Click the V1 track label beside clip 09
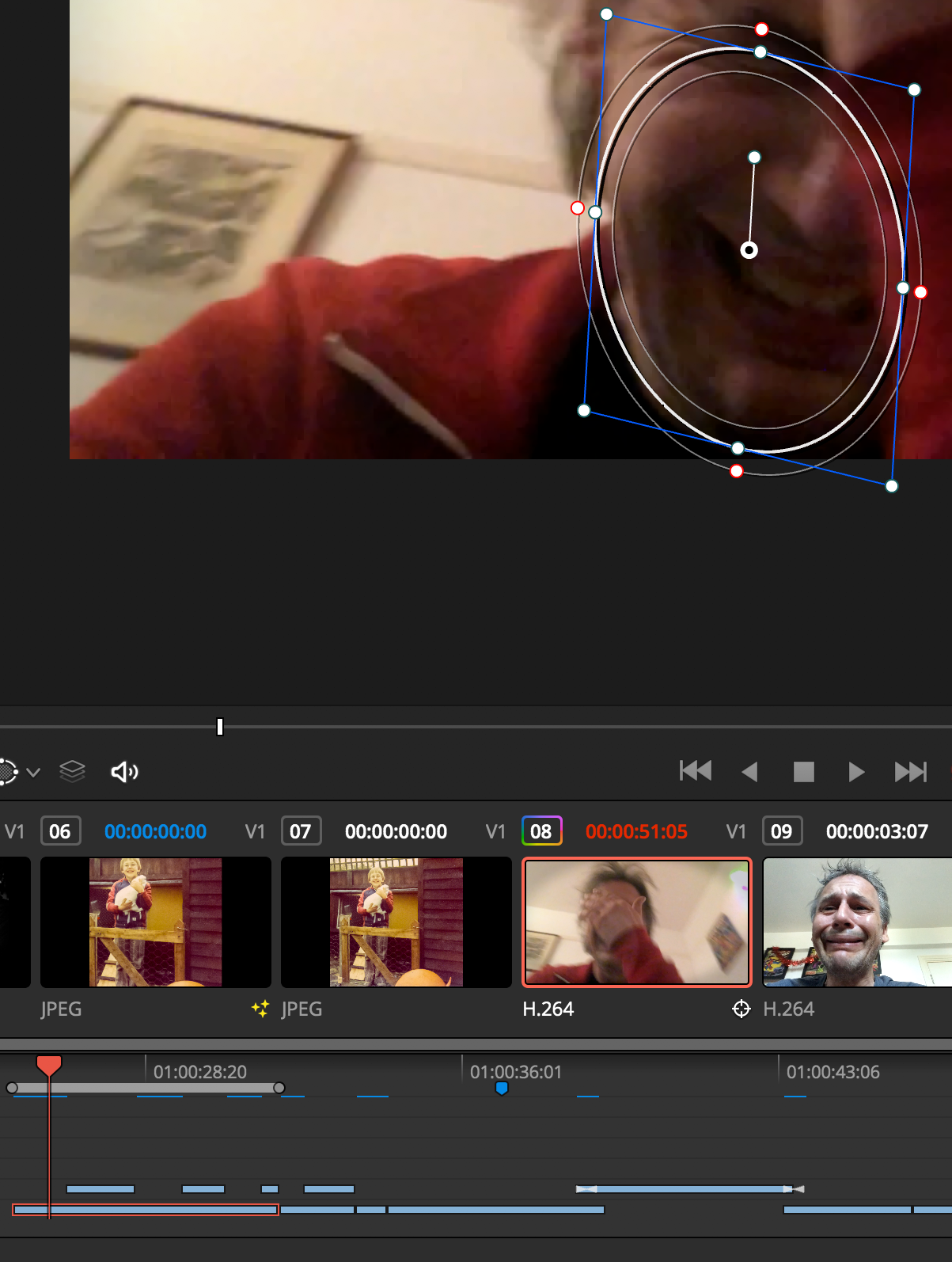952x1262 pixels. pos(736,831)
